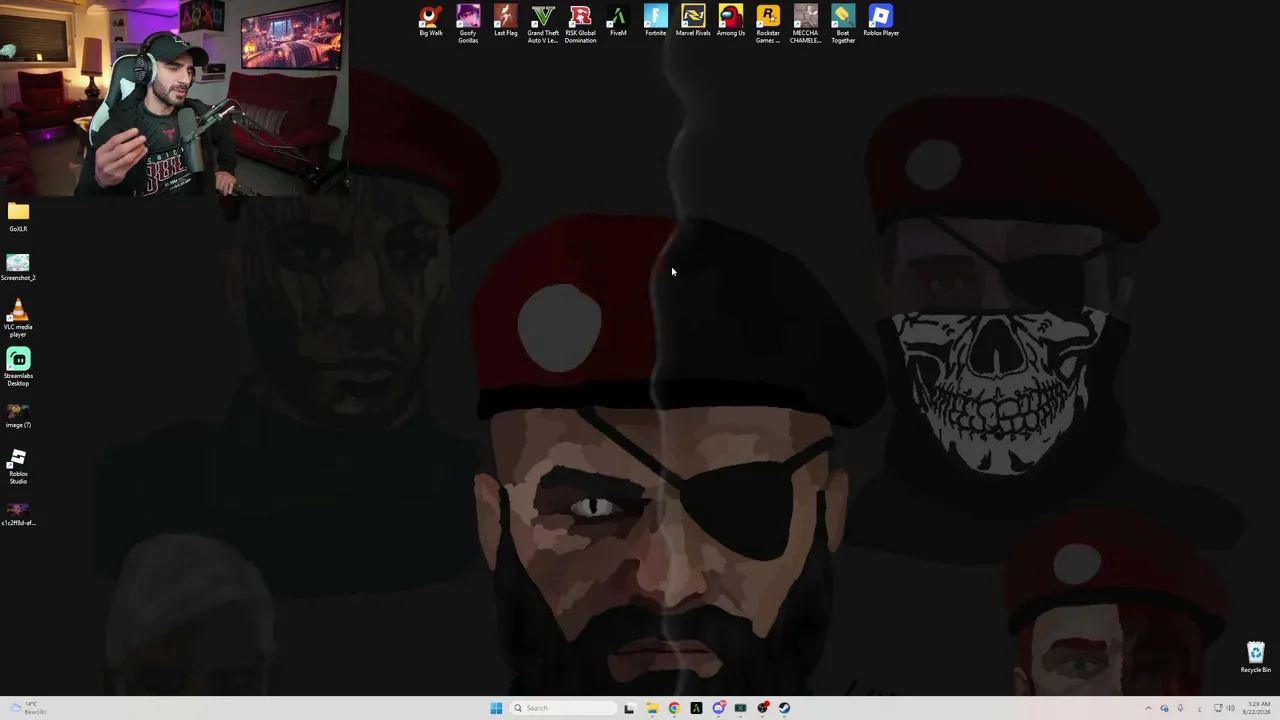
Task: Open Task View from the taskbar
Action: pyautogui.click(x=629, y=708)
